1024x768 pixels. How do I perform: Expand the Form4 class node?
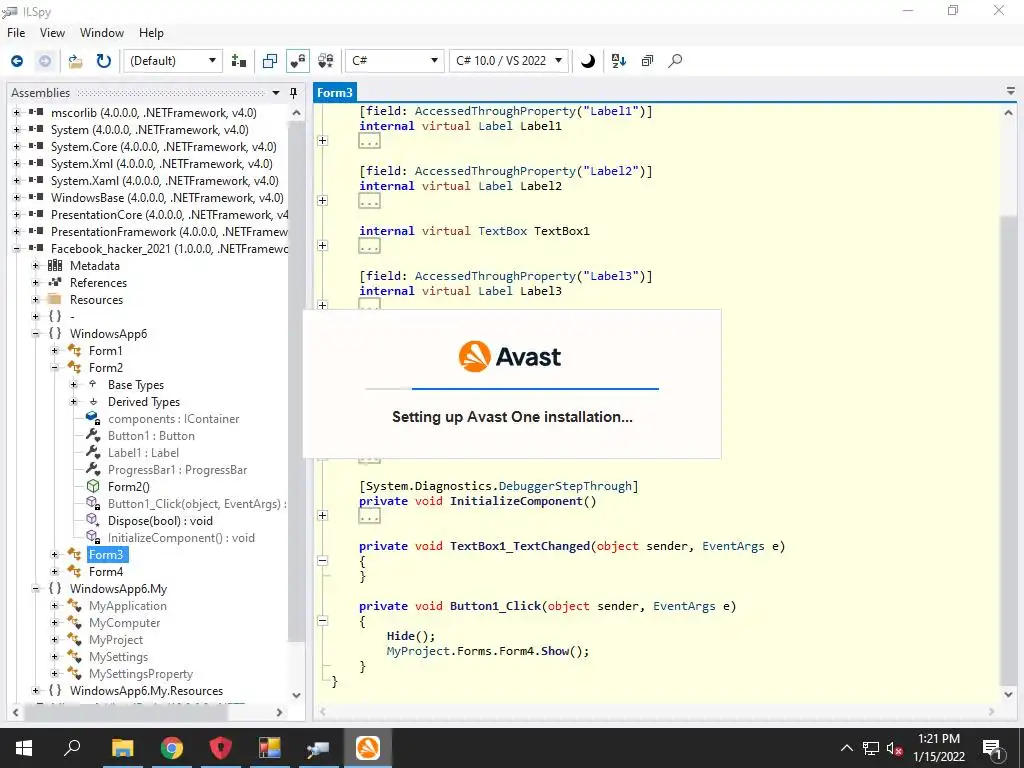55,571
